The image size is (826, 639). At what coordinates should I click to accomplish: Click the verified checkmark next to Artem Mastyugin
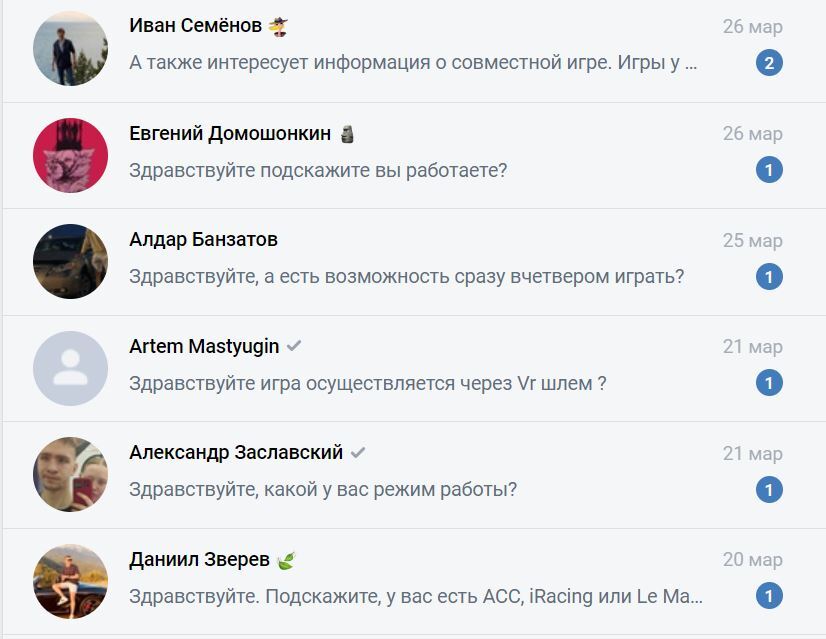(294, 347)
